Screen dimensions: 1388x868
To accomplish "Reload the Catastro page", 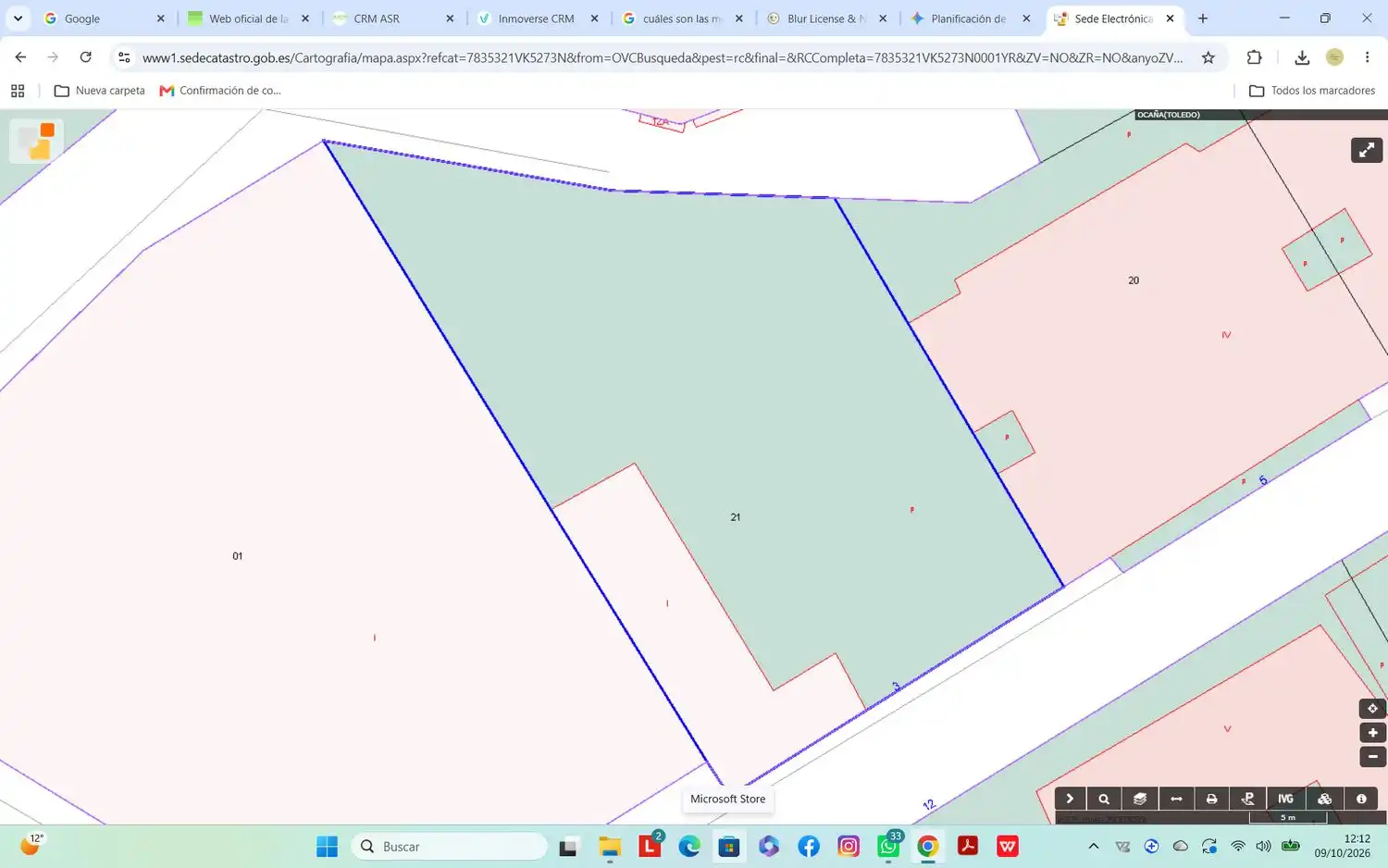I will pyautogui.click(x=85, y=57).
